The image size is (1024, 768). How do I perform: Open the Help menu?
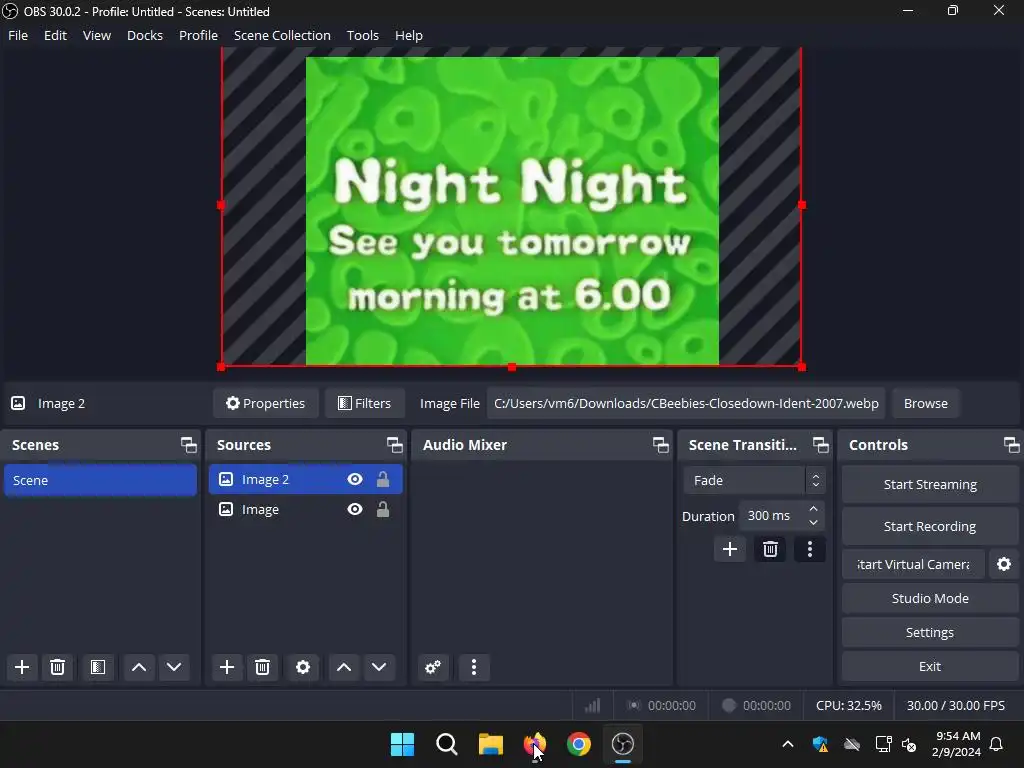click(409, 35)
